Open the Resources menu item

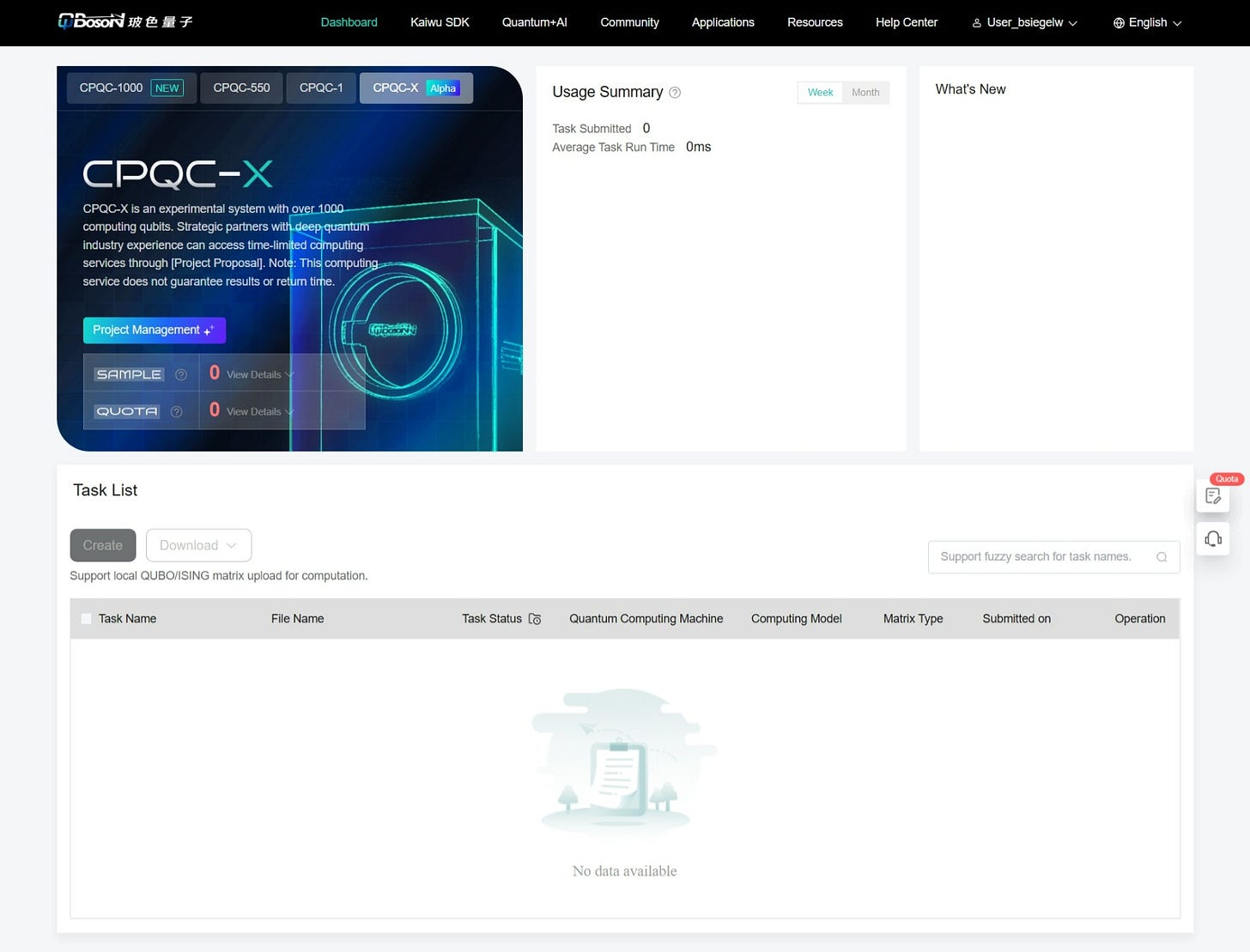pos(815,22)
